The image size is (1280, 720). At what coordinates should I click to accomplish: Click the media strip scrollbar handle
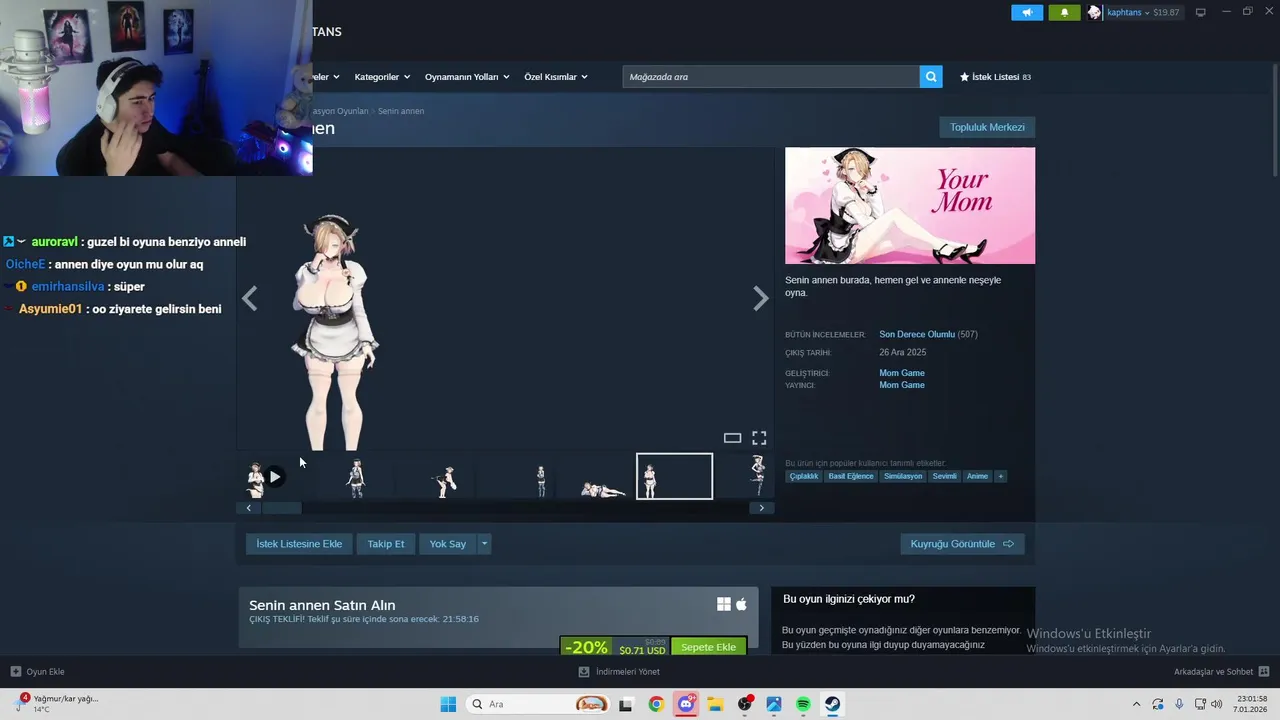pos(282,508)
